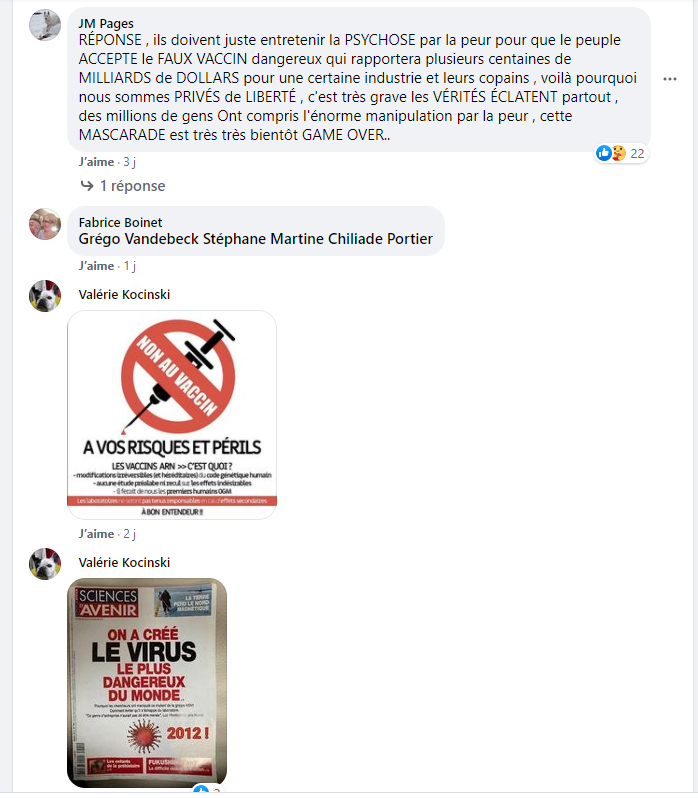Screen dimensions: 698x798
Task: Click Valérie Kocinski name above magazine image
Action: pos(124,562)
